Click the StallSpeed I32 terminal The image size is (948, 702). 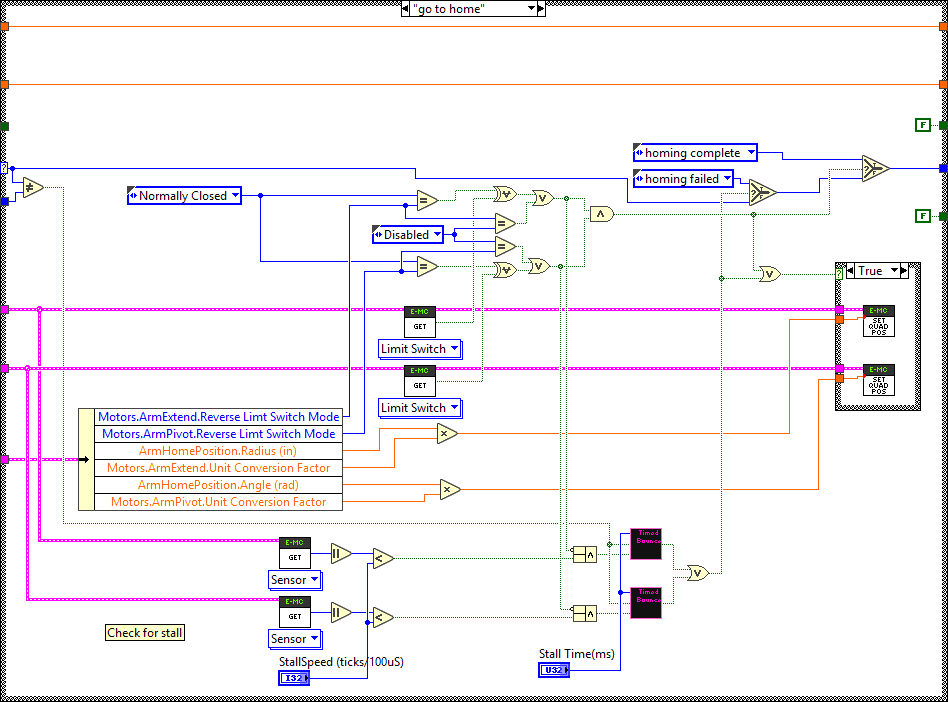click(x=294, y=678)
